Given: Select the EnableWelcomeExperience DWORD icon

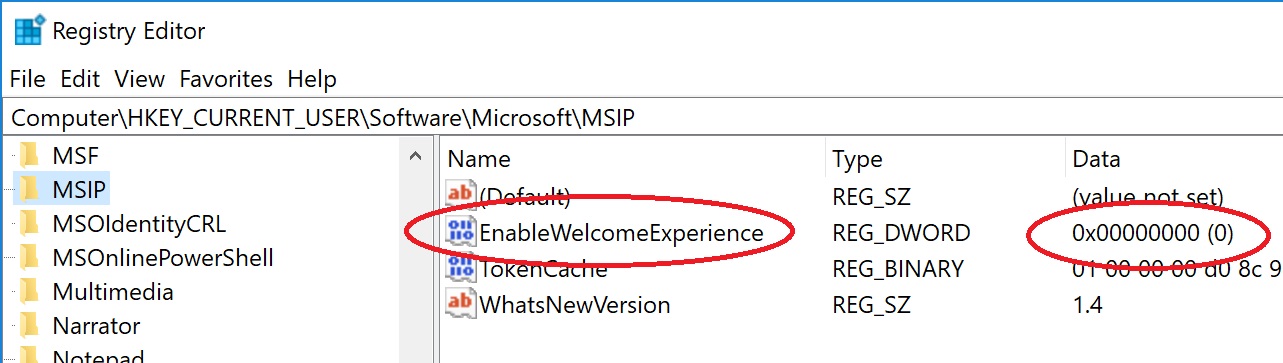Looking at the screenshot, I should (461, 234).
